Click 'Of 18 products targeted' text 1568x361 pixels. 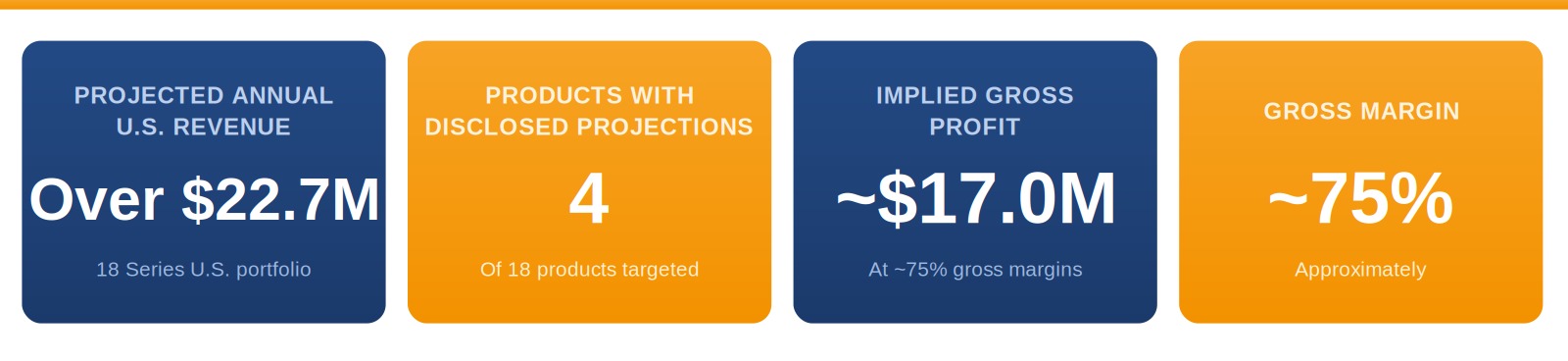point(589,269)
